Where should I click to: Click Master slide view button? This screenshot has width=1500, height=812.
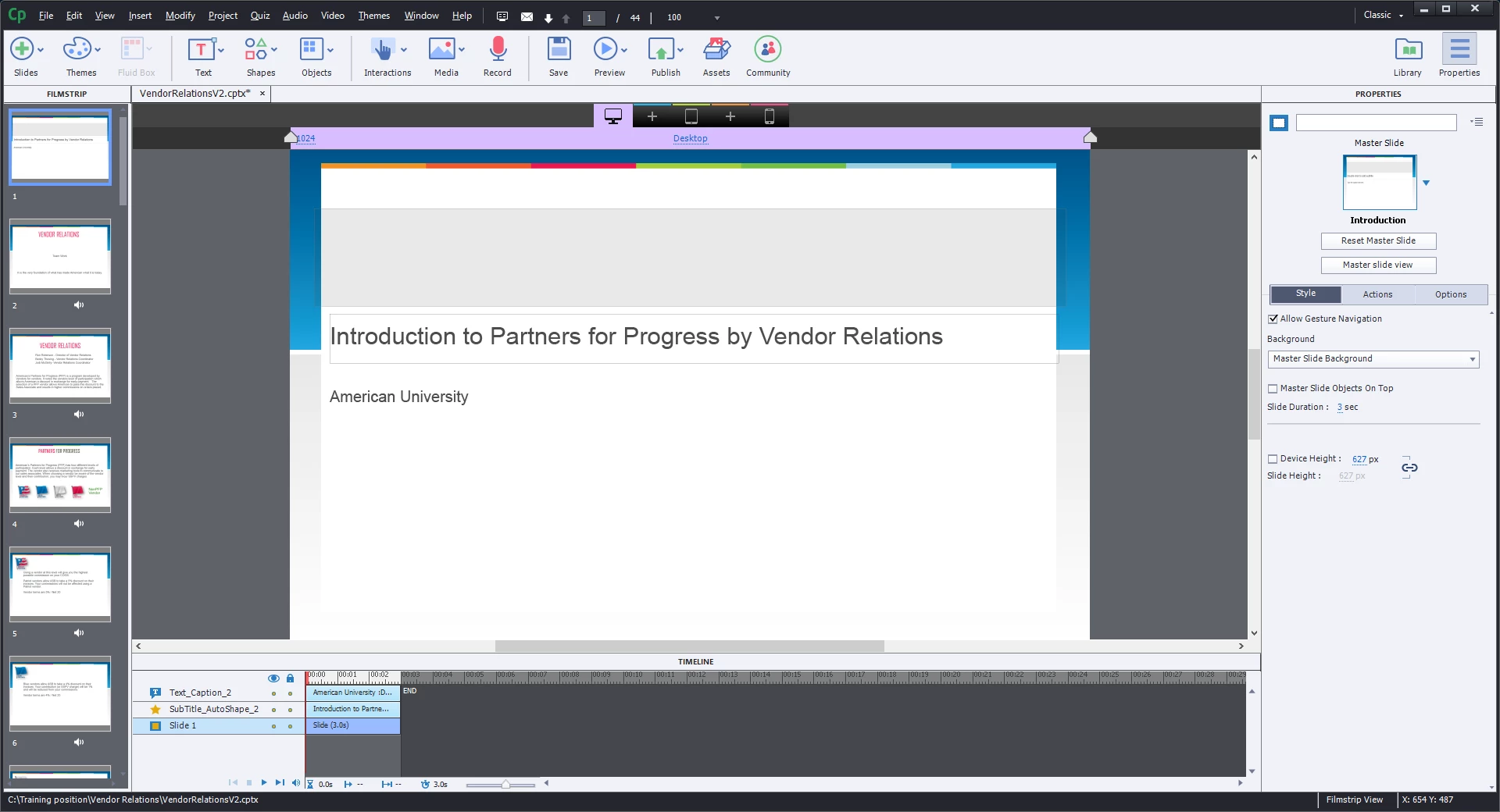[x=1378, y=265]
